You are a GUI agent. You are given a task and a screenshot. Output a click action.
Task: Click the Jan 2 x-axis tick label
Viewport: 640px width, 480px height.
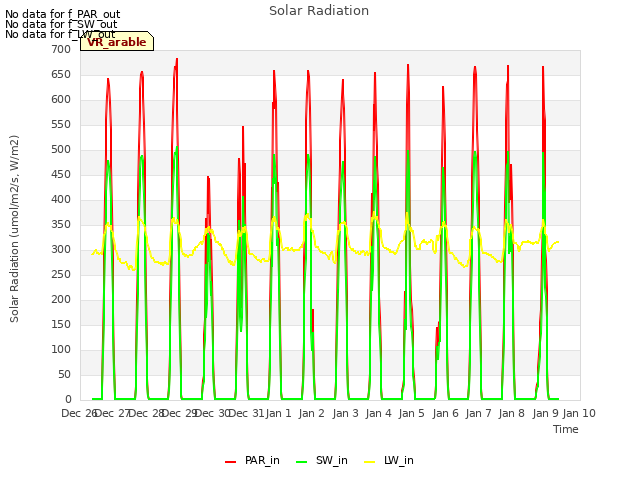pyautogui.click(x=311, y=413)
